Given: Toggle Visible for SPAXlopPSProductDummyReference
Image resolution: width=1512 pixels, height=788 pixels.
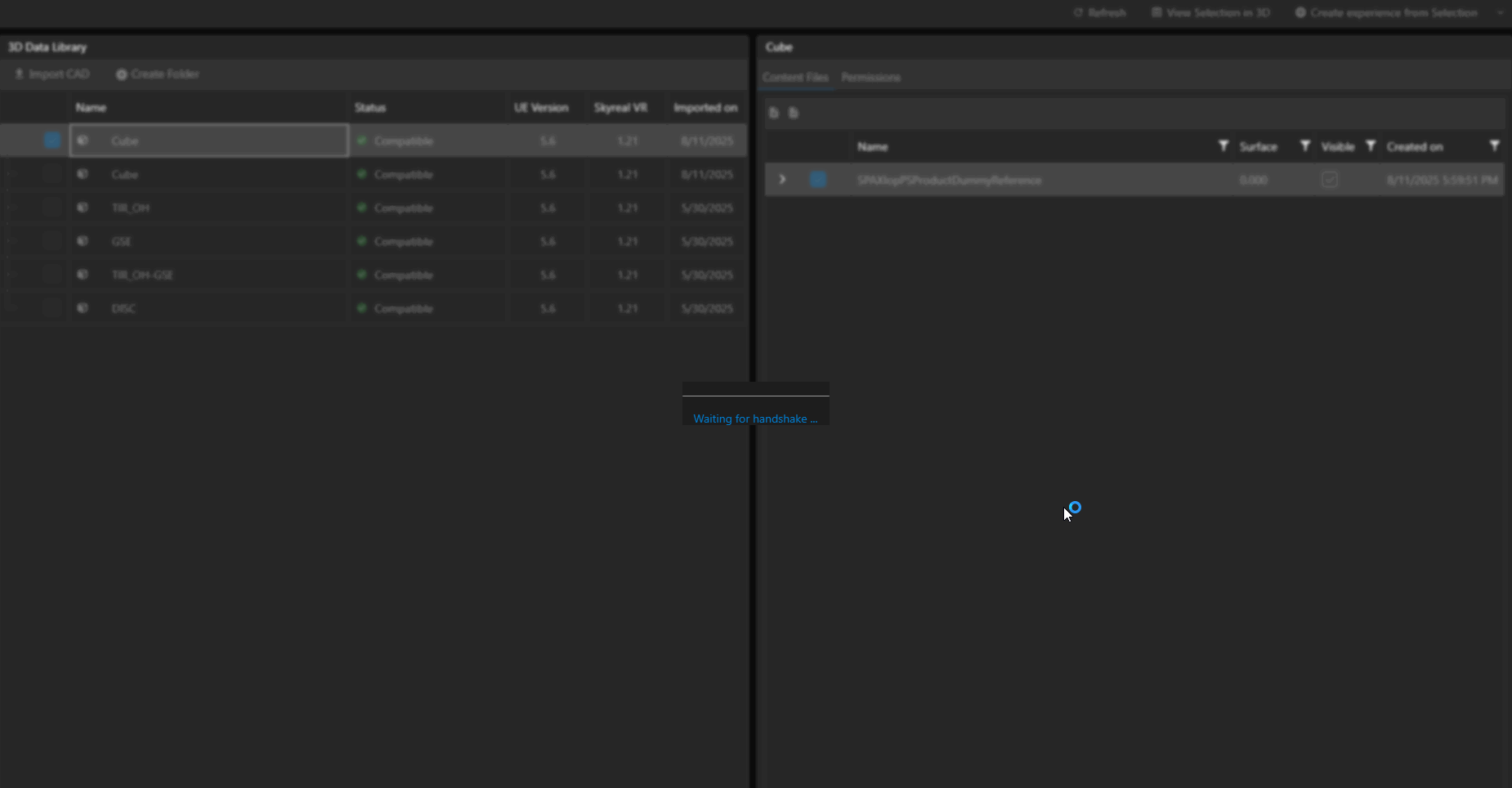Looking at the screenshot, I should (1328, 179).
